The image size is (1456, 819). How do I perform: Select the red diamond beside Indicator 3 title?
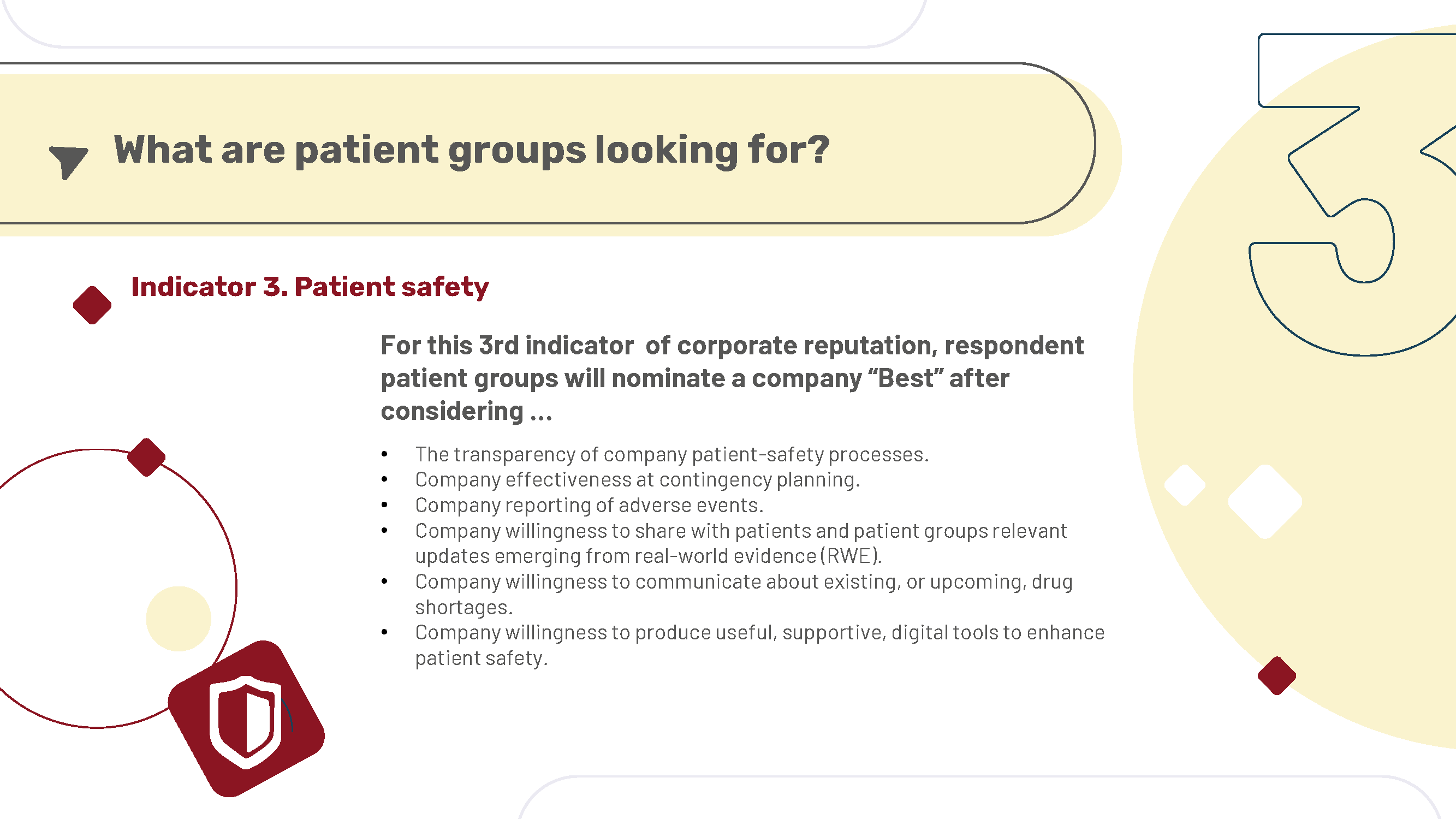[x=92, y=305]
